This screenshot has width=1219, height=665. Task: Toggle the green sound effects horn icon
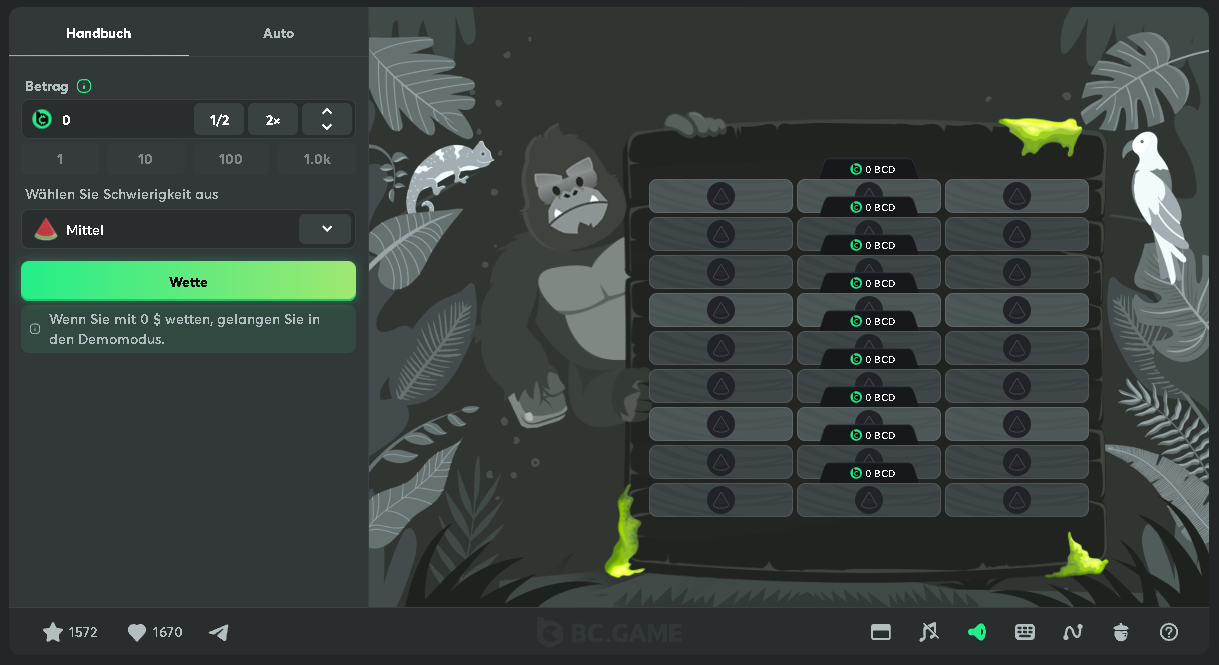coord(977,632)
